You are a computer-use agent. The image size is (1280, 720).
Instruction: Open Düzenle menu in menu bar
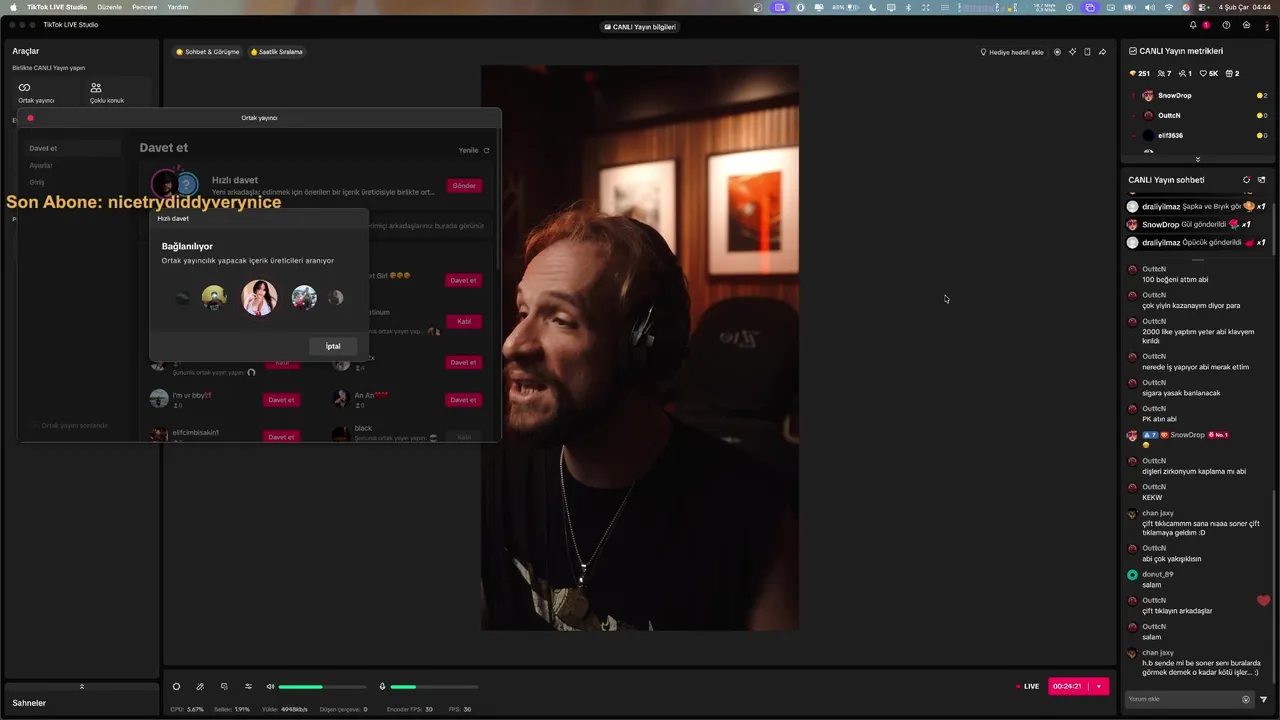(x=109, y=7)
